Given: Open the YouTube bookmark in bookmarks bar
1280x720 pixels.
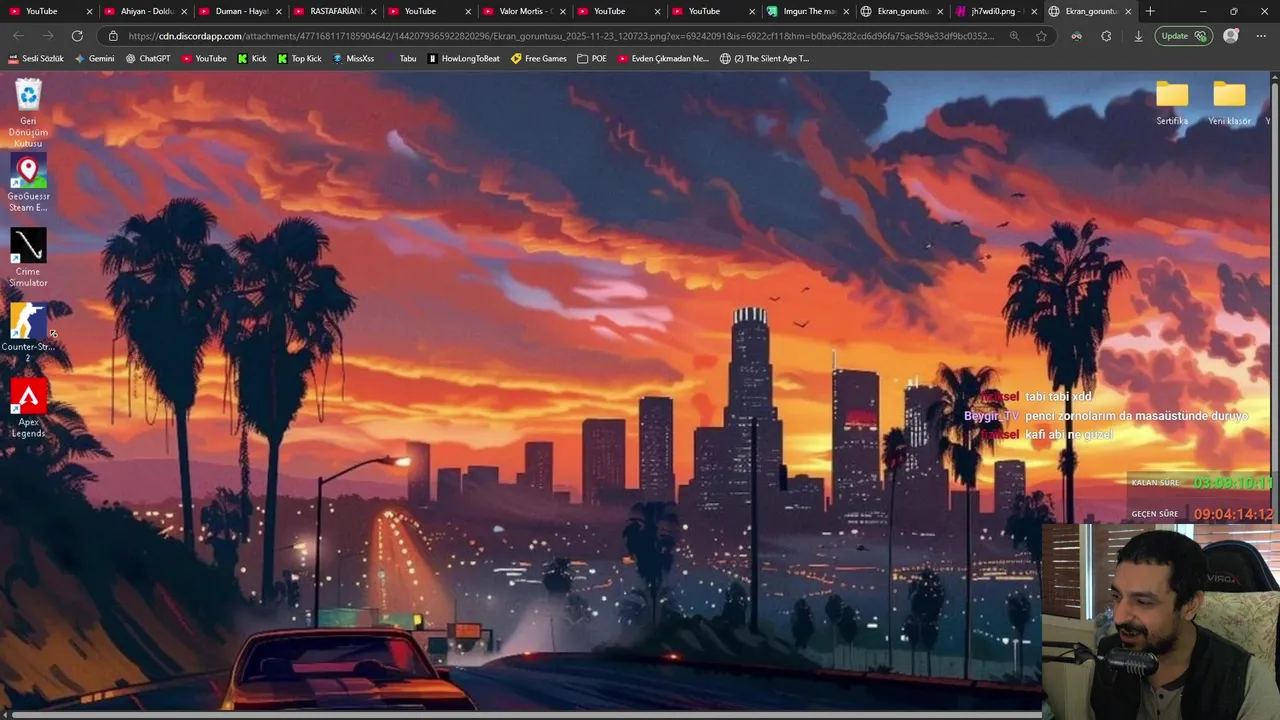Looking at the screenshot, I should point(204,58).
